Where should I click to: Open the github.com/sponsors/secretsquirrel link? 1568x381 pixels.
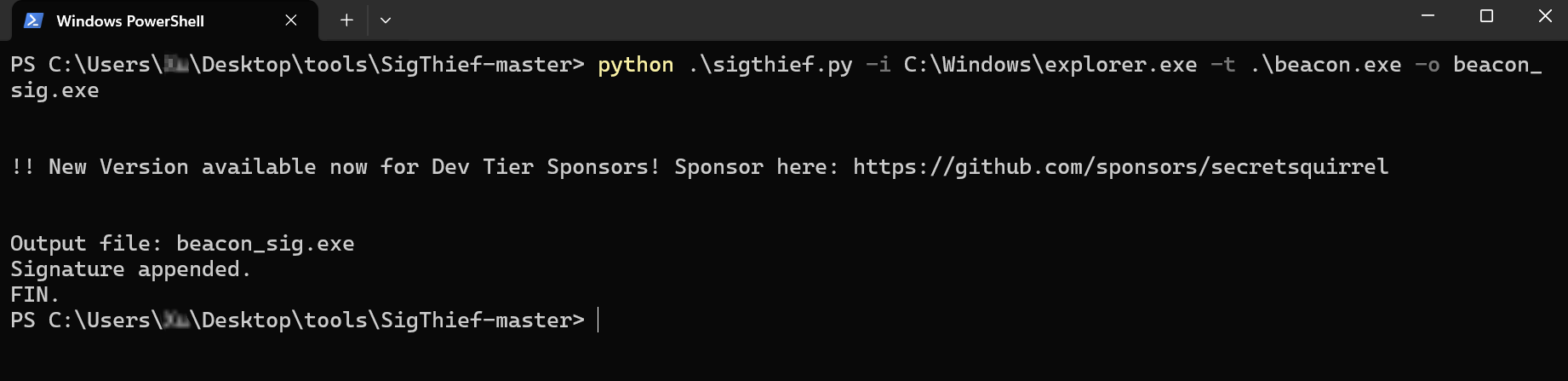click(x=1120, y=167)
